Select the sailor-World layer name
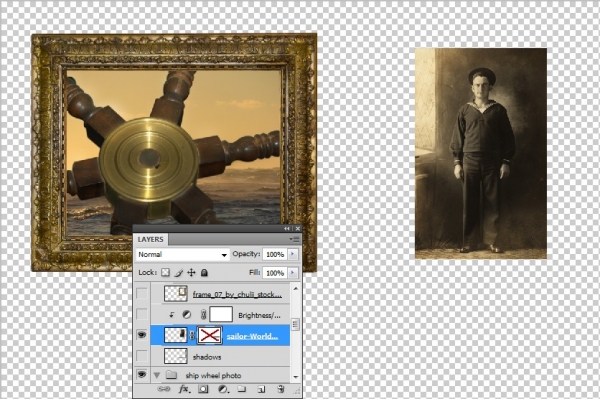600x399 pixels. pyautogui.click(x=252, y=336)
